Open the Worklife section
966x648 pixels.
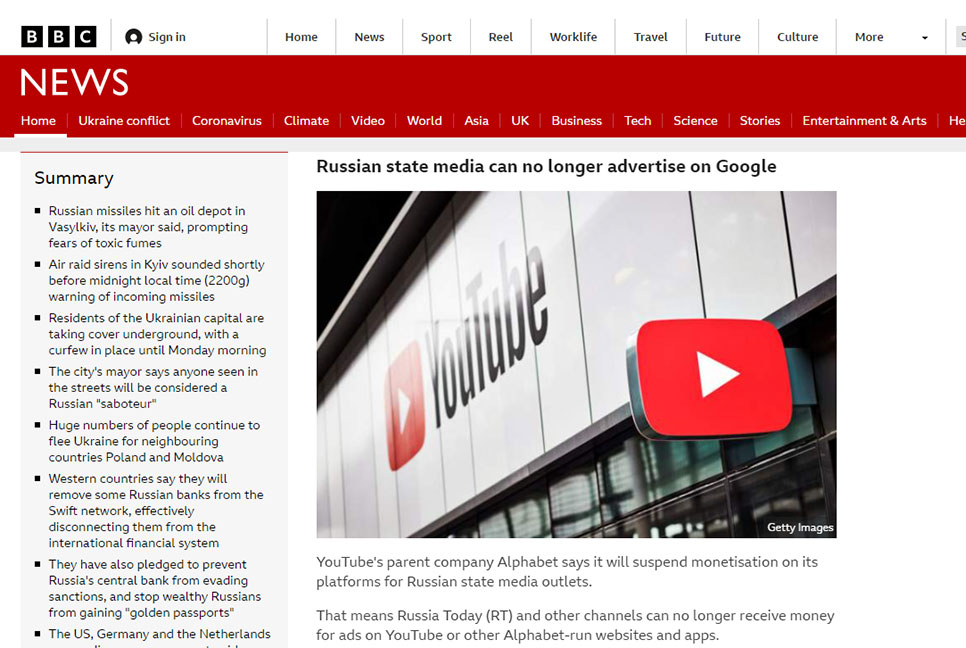click(x=573, y=37)
